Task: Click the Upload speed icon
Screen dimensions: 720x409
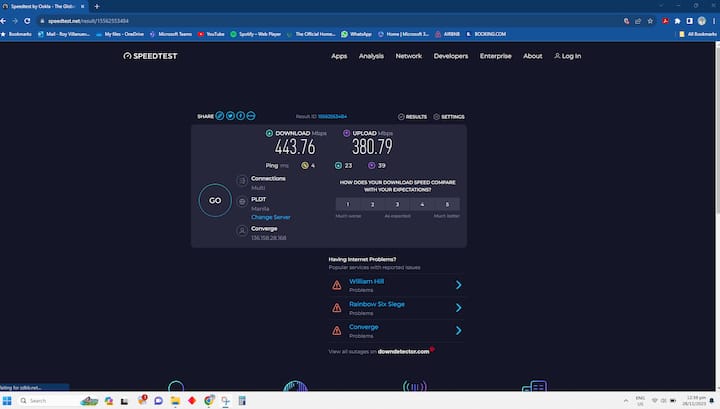Action: point(347,133)
